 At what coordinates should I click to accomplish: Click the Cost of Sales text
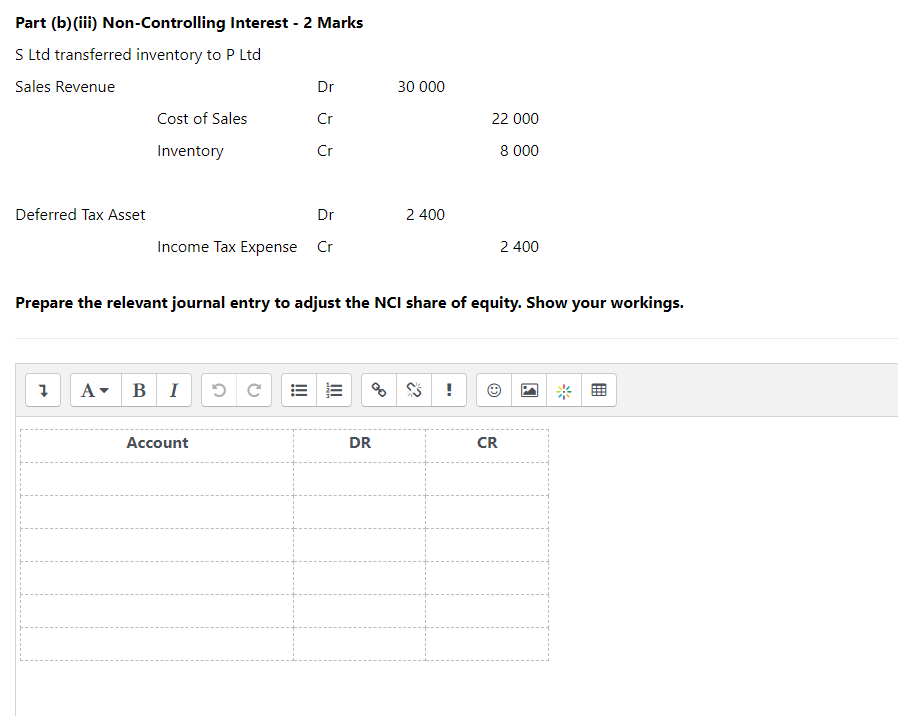202,119
